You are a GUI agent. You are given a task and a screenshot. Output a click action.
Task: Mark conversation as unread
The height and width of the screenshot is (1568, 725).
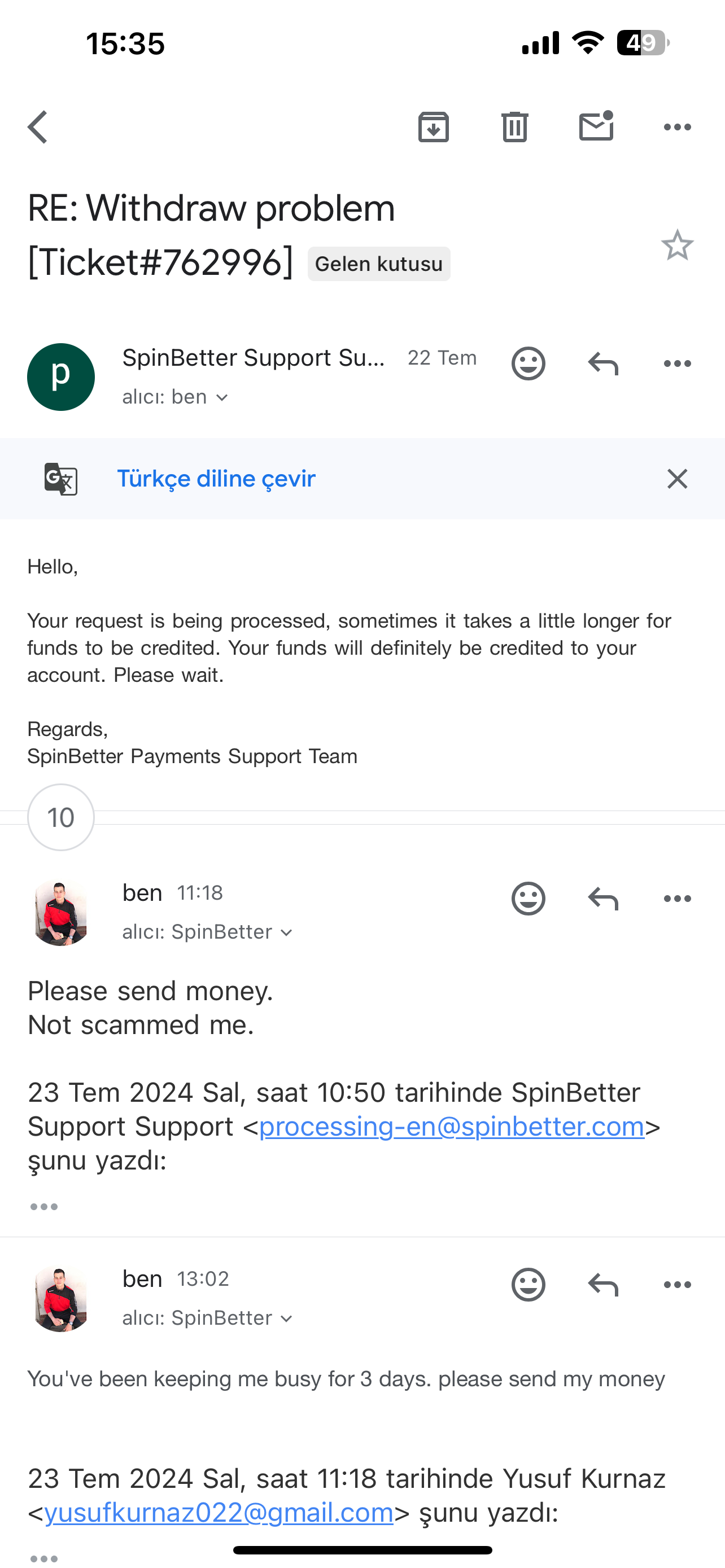[596, 126]
